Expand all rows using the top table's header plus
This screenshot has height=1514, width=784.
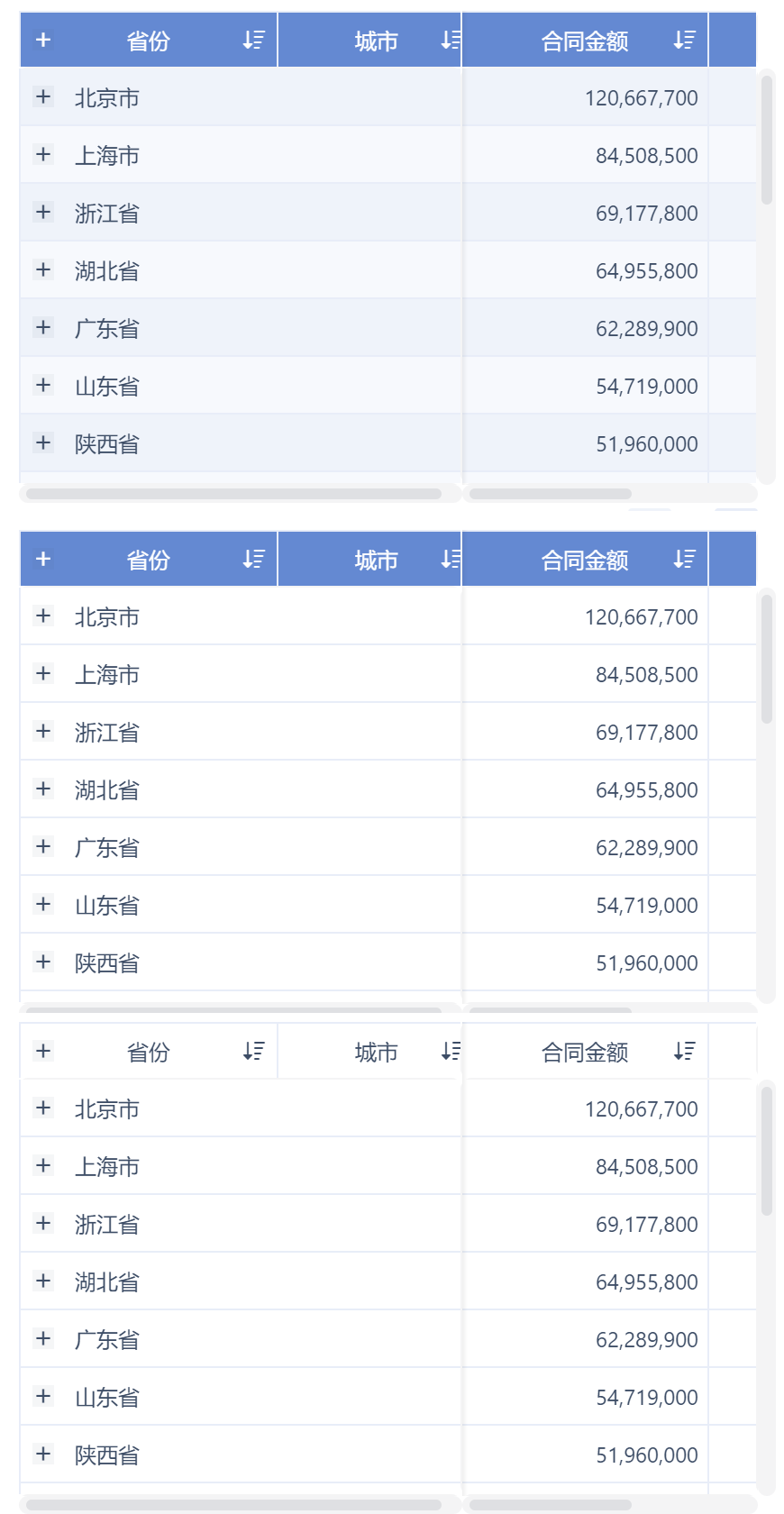coord(43,40)
